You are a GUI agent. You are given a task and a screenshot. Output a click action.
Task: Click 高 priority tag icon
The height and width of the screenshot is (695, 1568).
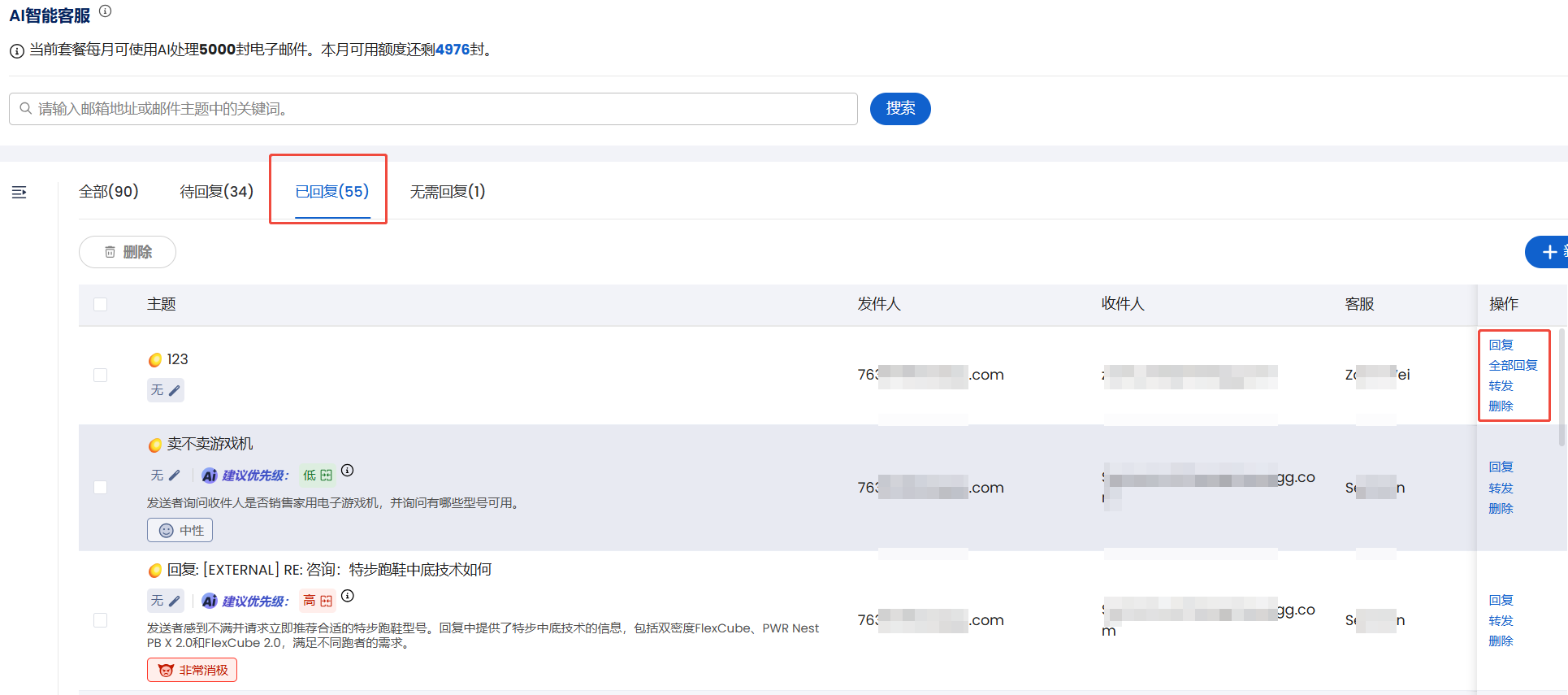pyautogui.click(x=327, y=601)
